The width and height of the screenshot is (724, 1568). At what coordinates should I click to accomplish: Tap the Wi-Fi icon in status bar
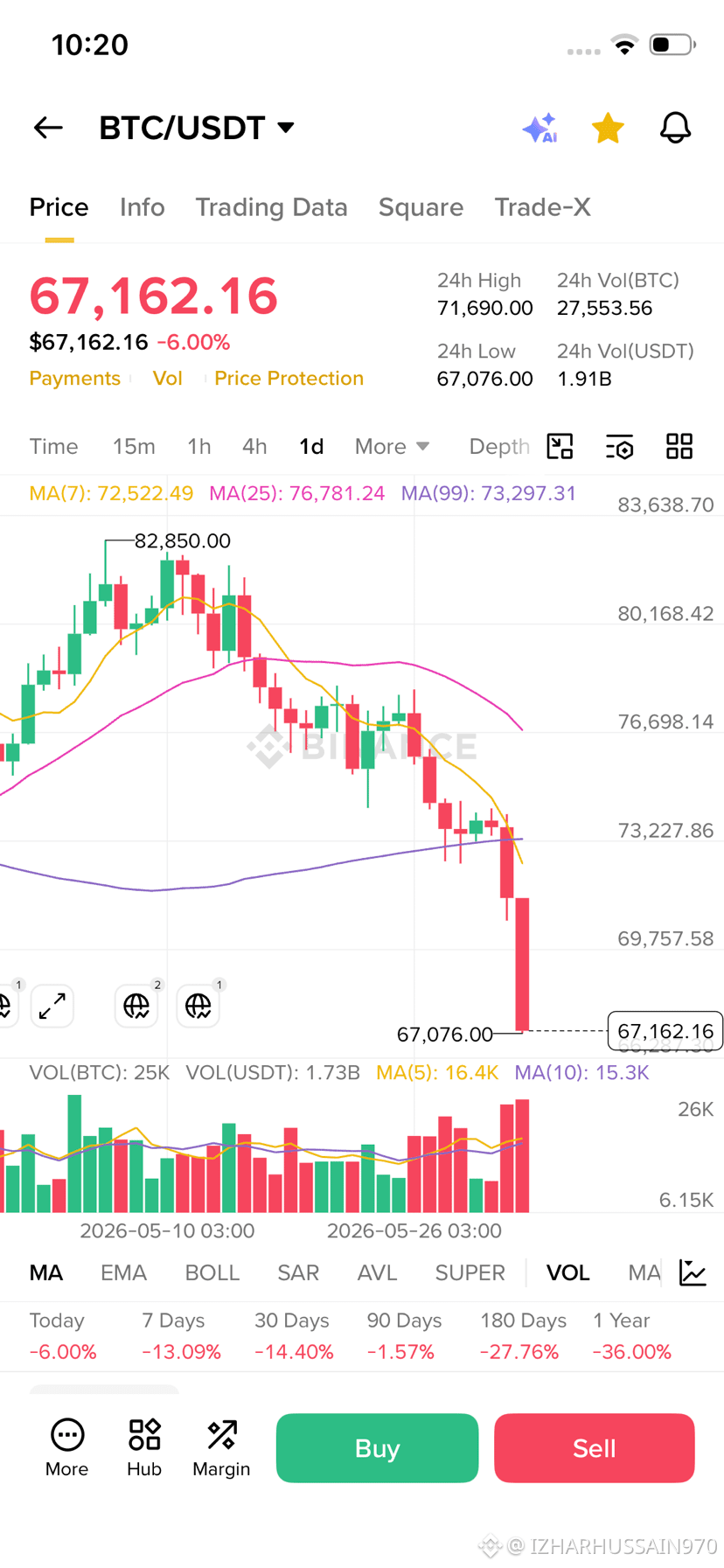pyautogui.click(x=624, y=45)
